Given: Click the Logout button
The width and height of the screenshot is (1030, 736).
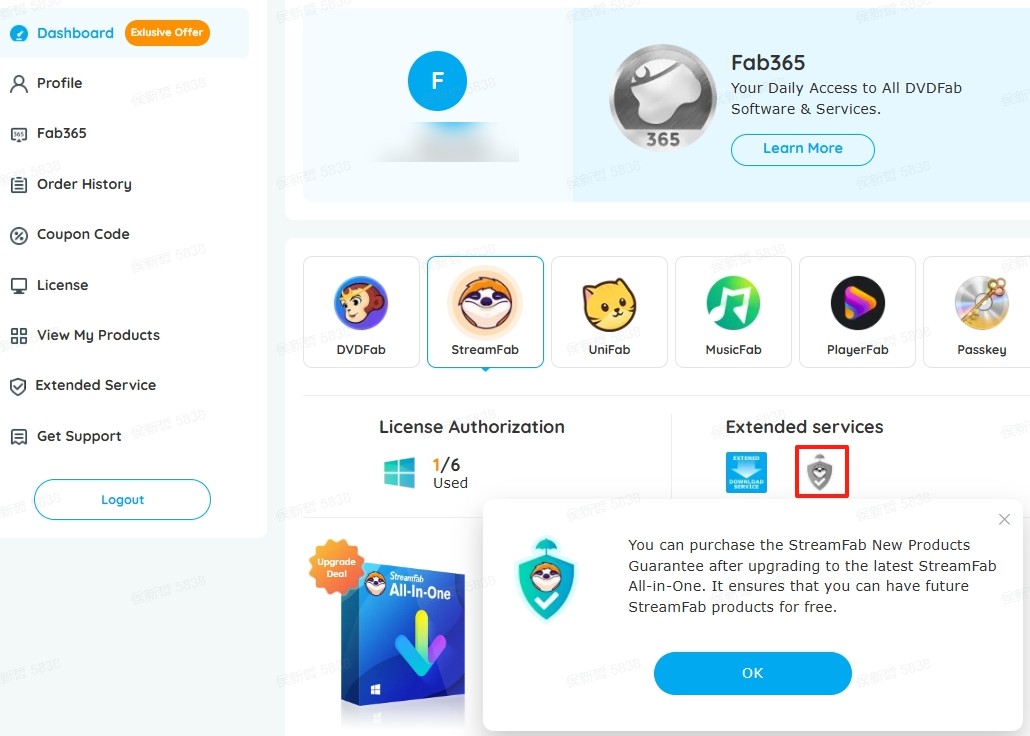Looking at the screenshot, I should (122, 499).
